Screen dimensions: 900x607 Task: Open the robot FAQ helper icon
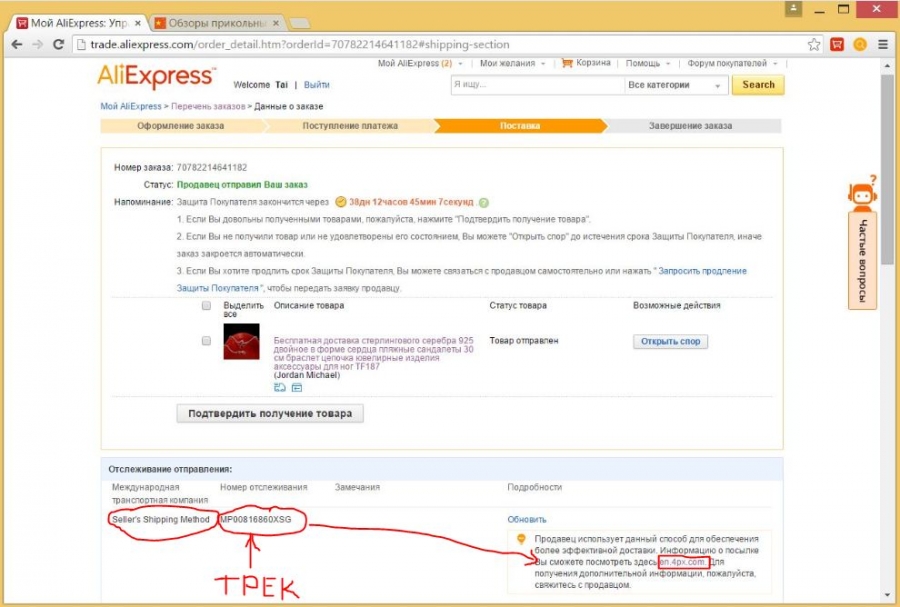[x=863, y=193]
